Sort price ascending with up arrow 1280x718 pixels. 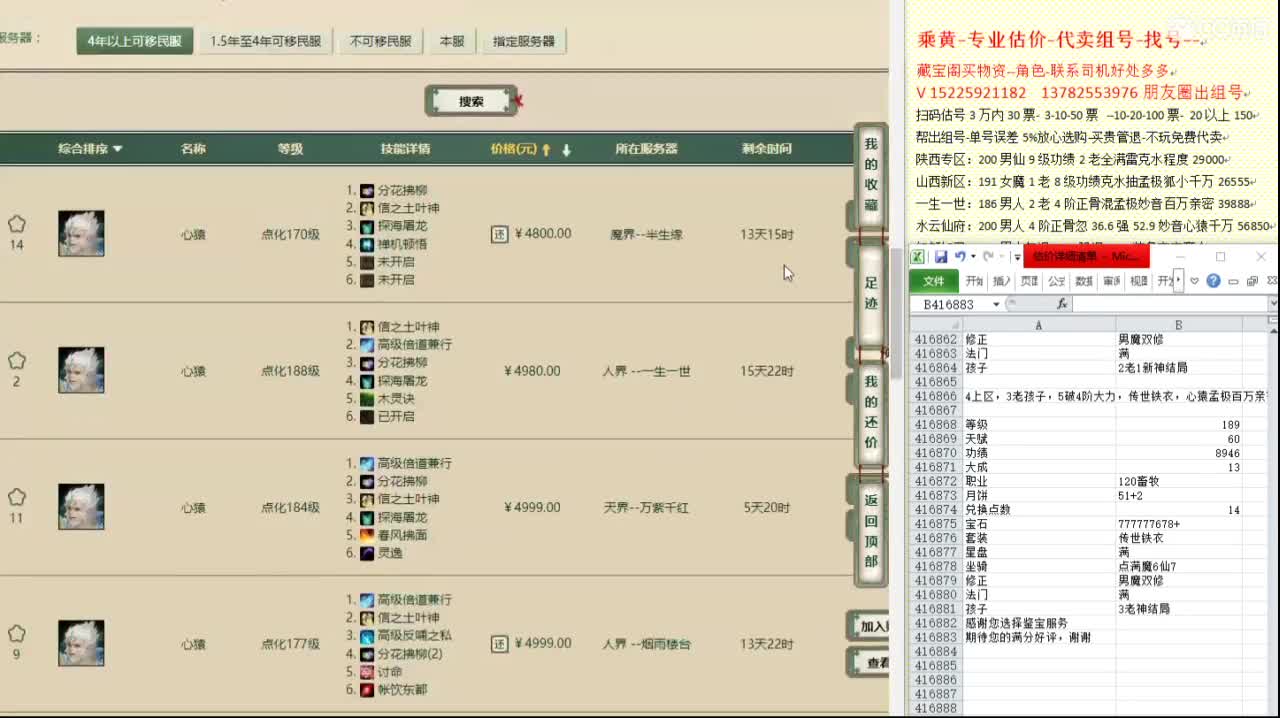pos(546,150)
